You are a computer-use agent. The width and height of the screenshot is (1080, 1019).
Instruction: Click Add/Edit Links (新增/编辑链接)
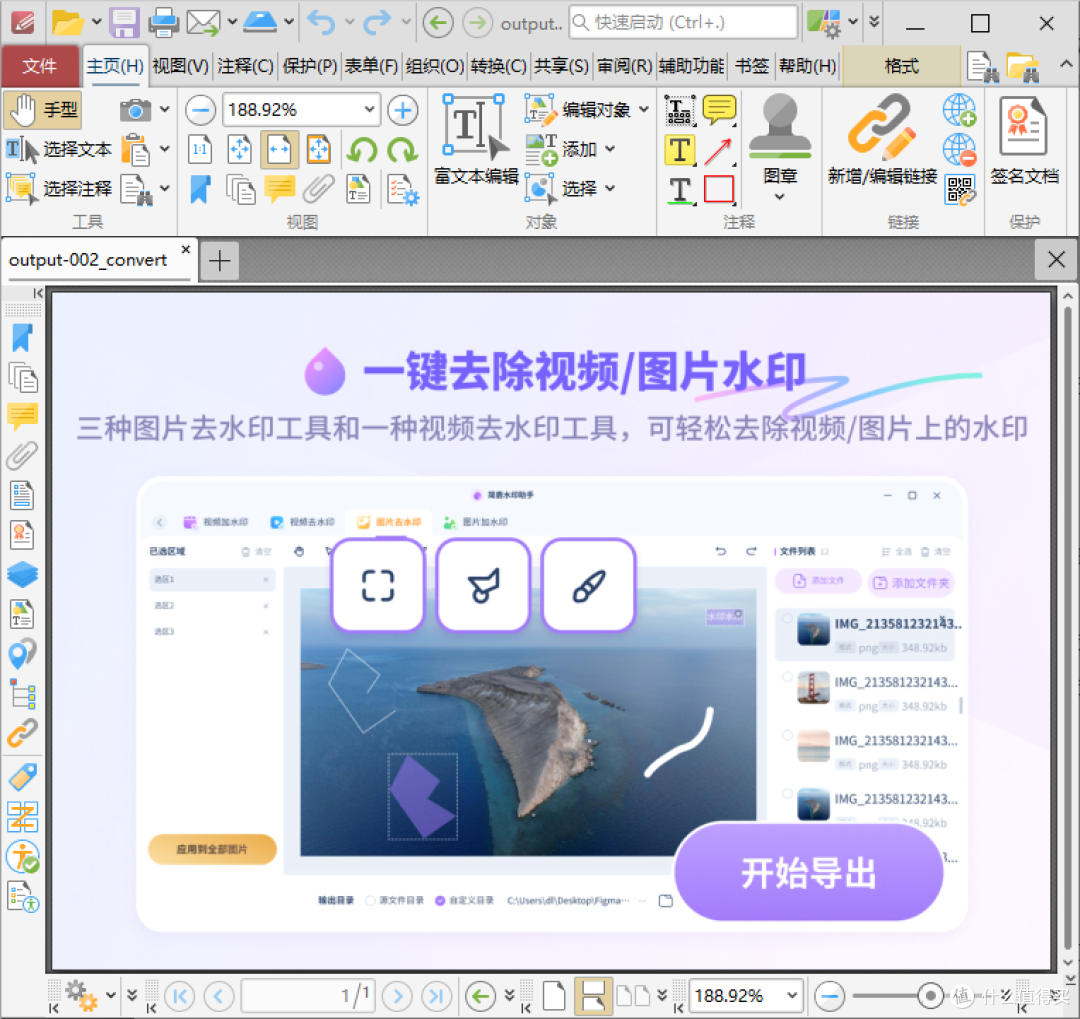882,141
